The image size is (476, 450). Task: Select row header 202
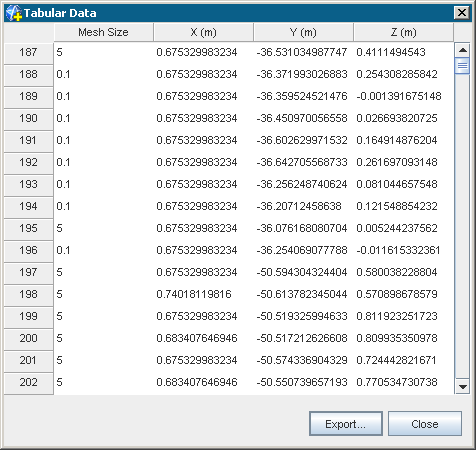pyautogui.click(x=28, y=382)
